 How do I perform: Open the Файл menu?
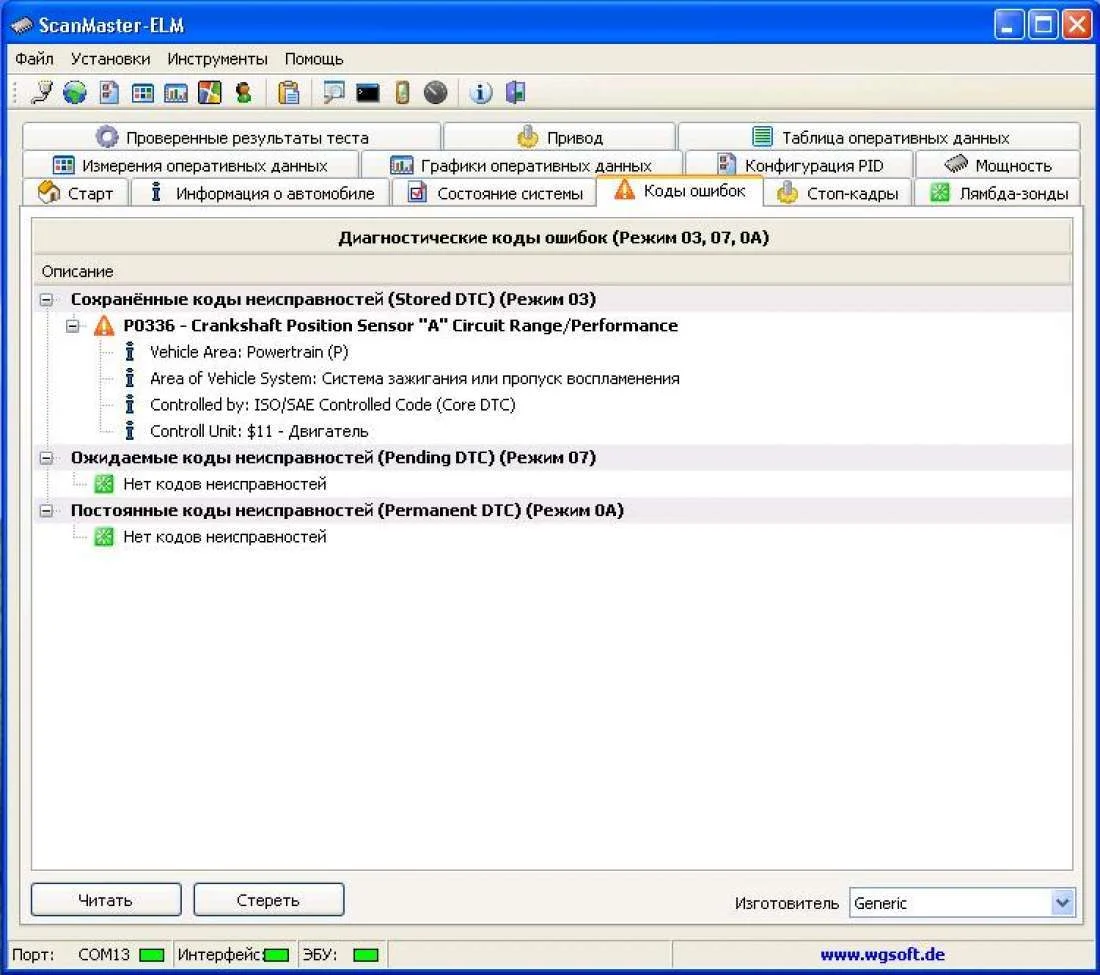(34, 59)
